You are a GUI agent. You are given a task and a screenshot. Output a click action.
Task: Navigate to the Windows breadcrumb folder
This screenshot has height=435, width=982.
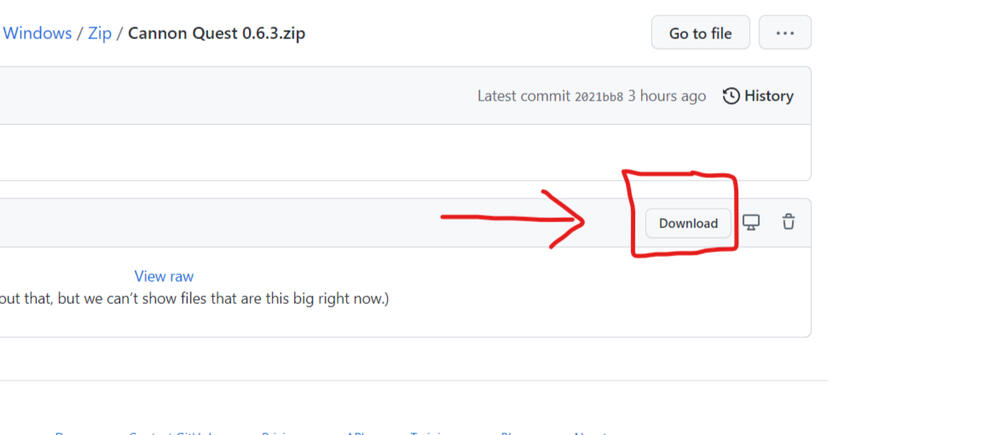pos(37,33)
